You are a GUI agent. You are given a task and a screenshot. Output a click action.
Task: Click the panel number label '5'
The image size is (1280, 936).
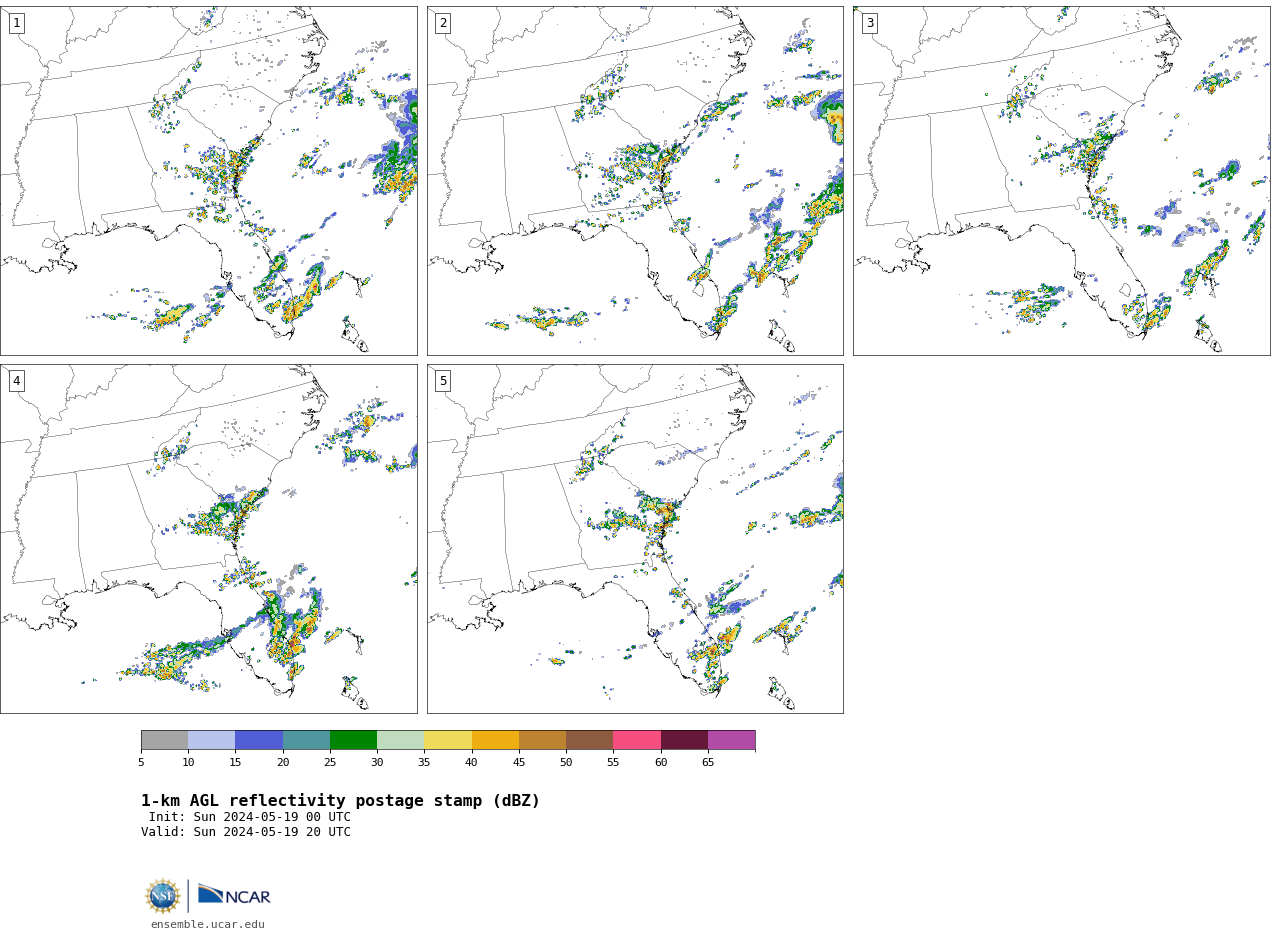[443, 381]
